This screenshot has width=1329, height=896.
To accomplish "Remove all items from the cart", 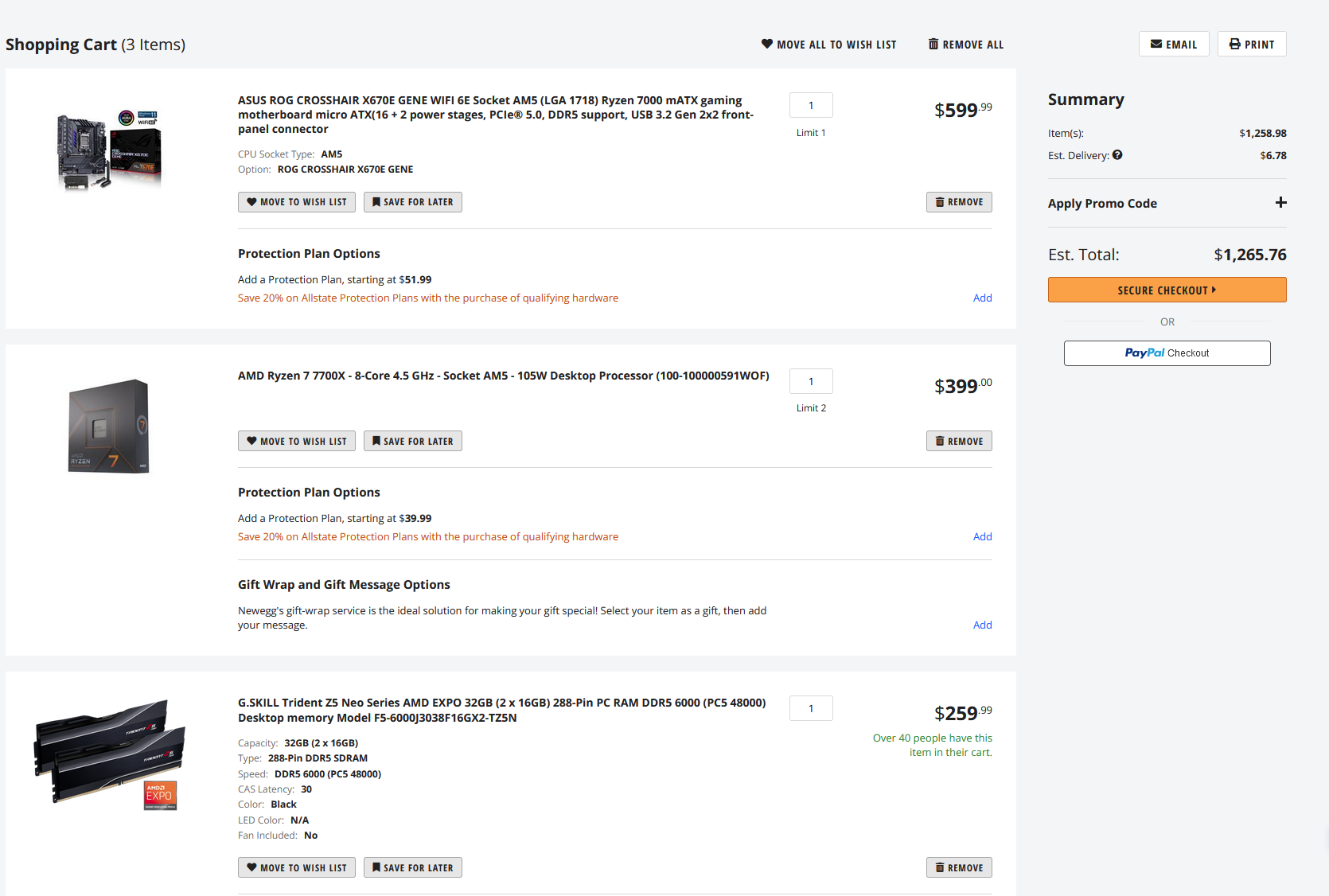I will [x=965, y=45].
